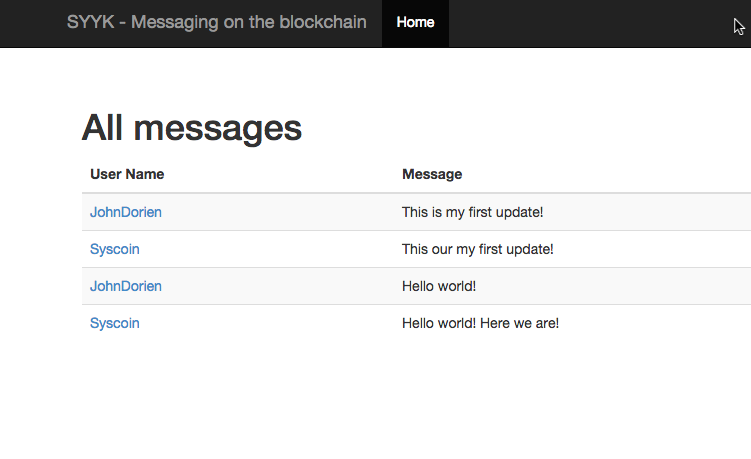Click the Message column header
This screenshot has width=751, height=459.
pyautogui.click(x=432, y=174)
